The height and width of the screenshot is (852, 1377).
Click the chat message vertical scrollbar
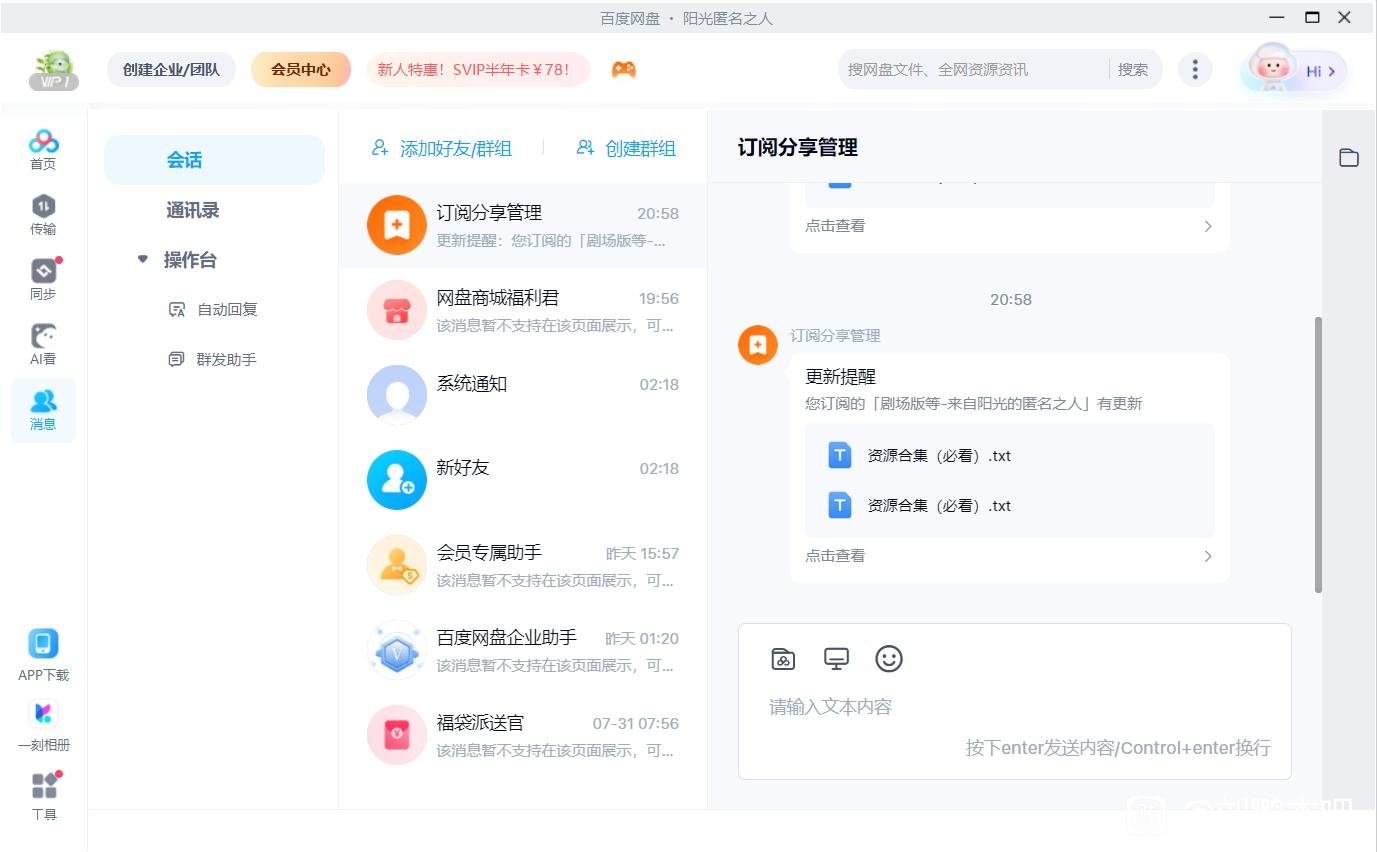point(1318,454)
